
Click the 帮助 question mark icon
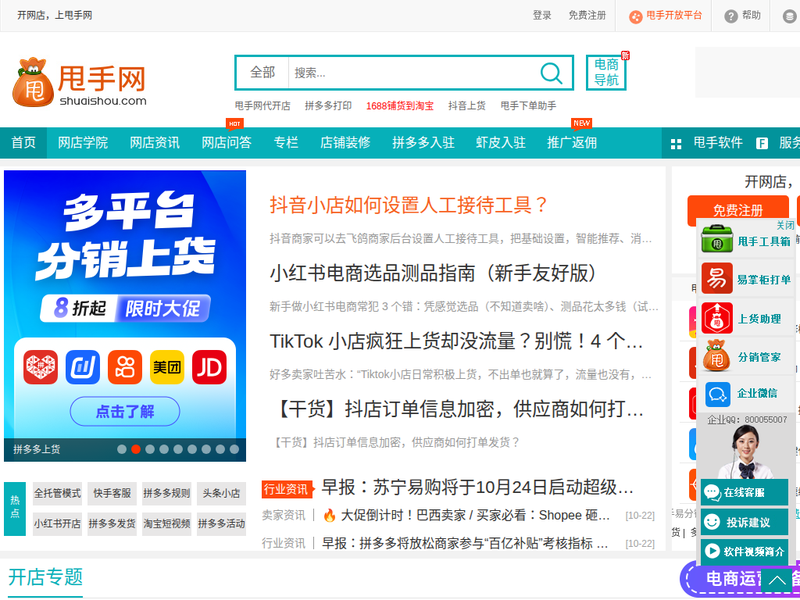point(731,16)
